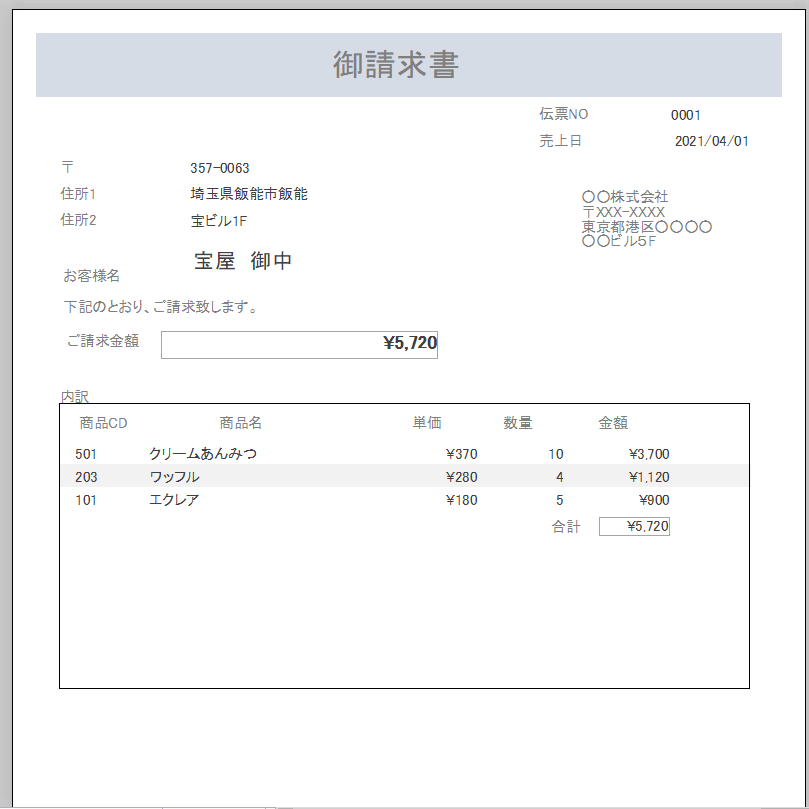Select the sales date 2021/04/01
The height and width of the screenshot is (809, 809).
point(711,141)
